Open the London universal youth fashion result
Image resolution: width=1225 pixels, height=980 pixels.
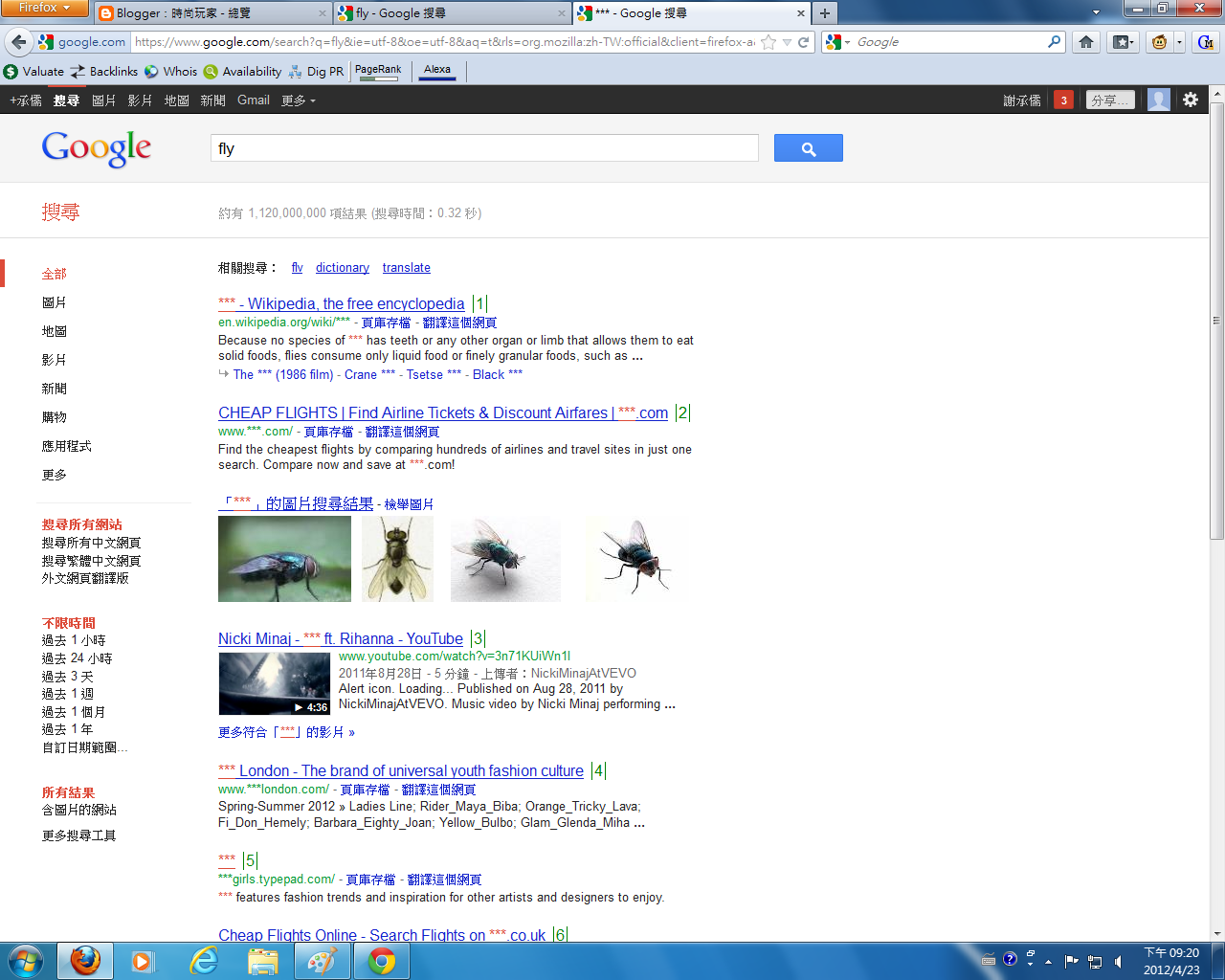point(401,770)
